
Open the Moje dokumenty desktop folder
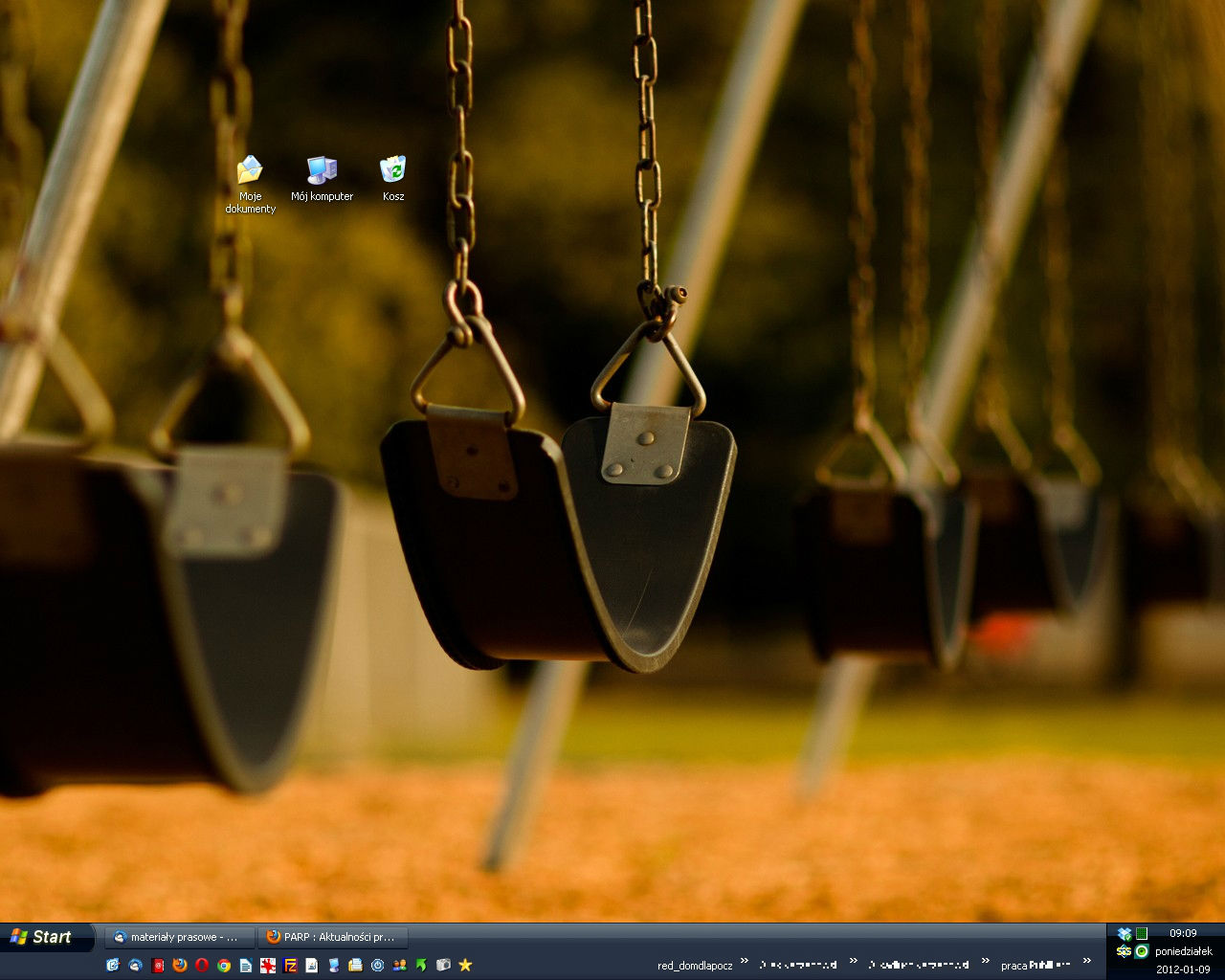[x=250, y=172]
